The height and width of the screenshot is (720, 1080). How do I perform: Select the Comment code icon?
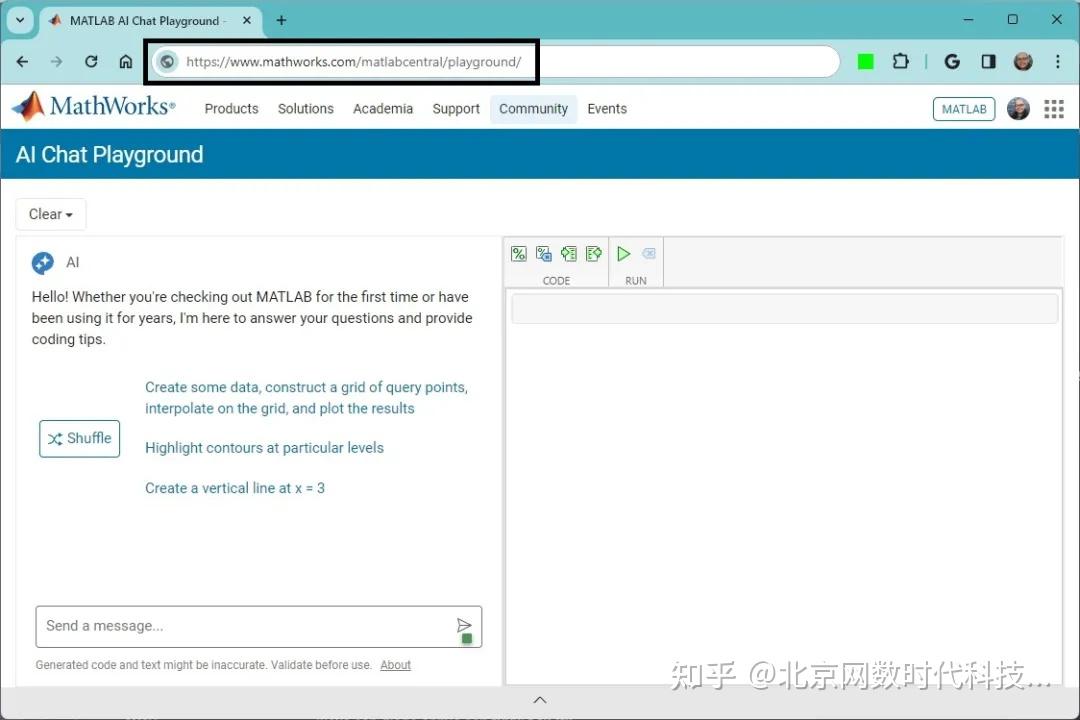click(x=519, y=254)
